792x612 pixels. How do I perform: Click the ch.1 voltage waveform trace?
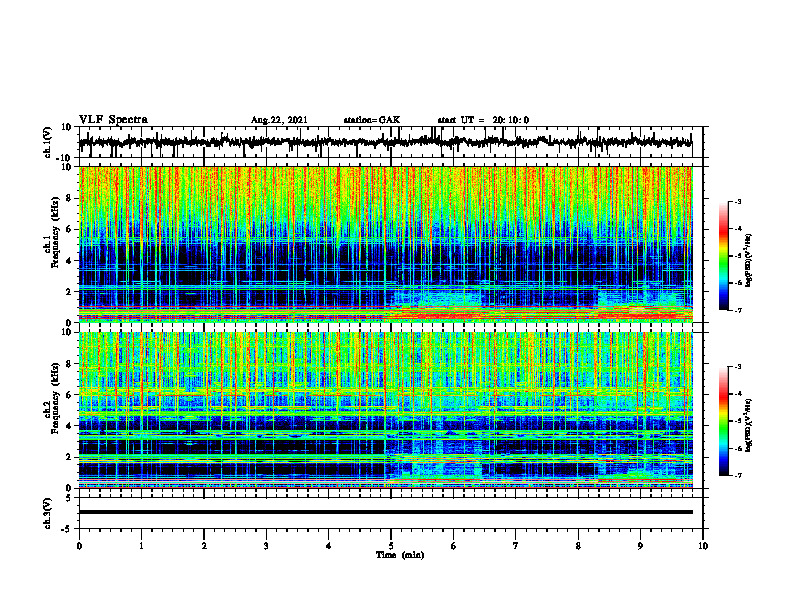point(385,142)
